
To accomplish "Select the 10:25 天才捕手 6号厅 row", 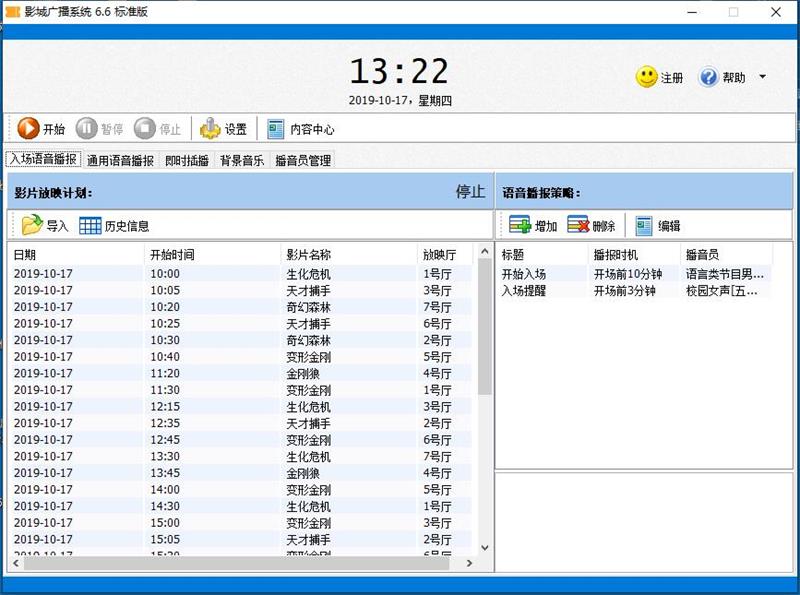I will point(241,324).
